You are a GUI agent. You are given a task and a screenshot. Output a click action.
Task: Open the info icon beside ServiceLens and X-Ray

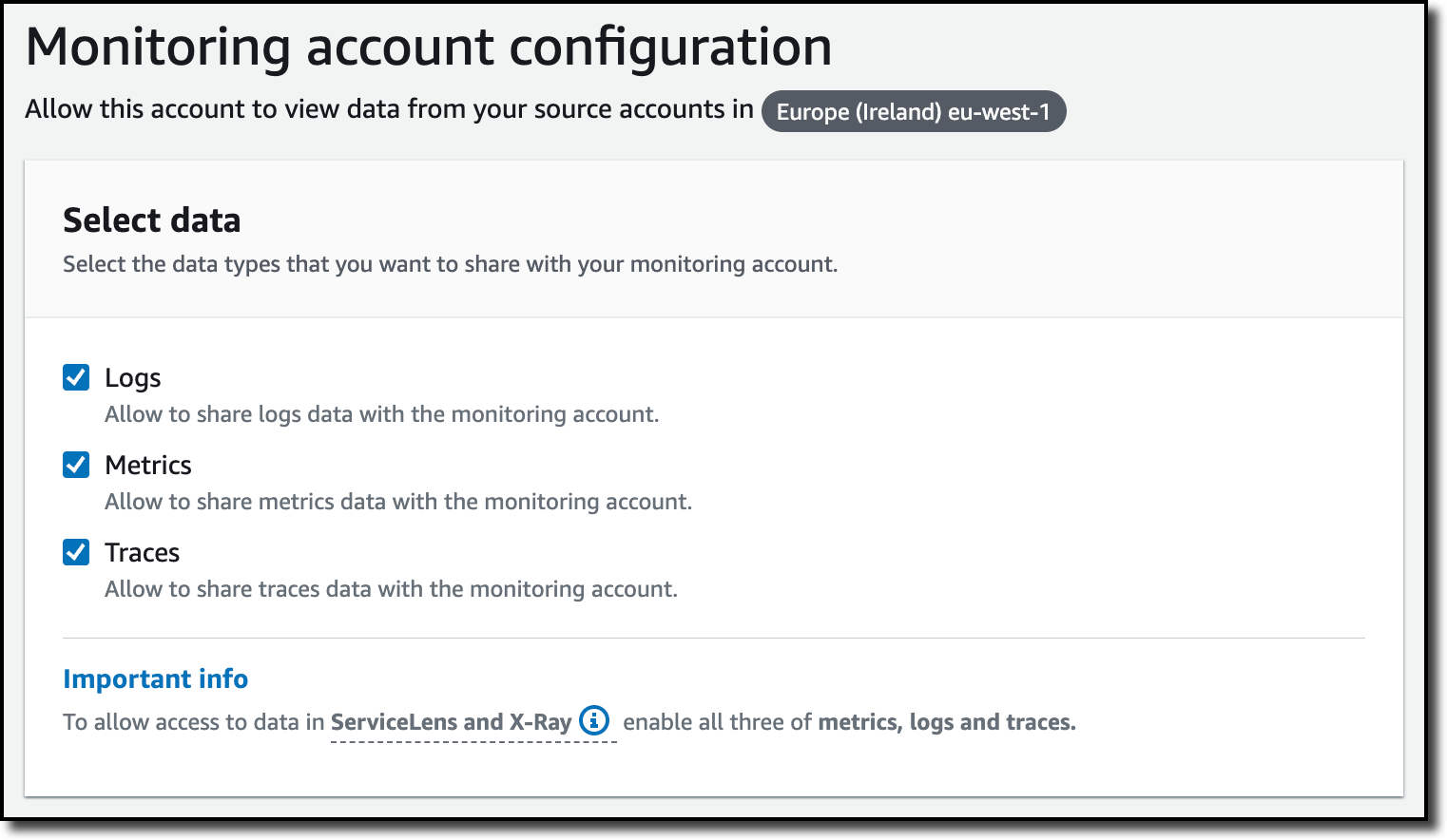594,721
